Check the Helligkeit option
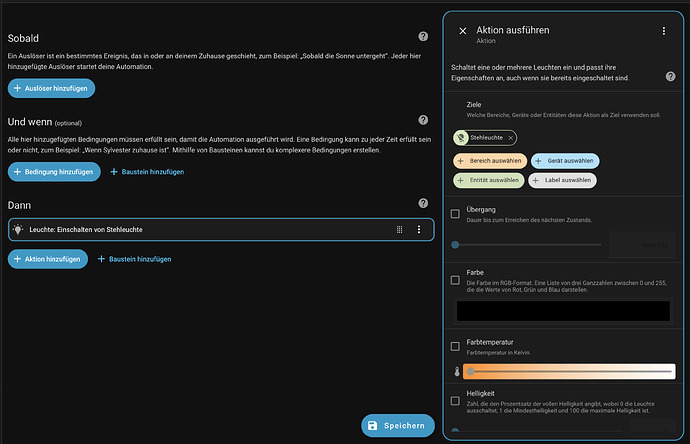This screenshot has width=690, height=444. (x=456, y=400)
